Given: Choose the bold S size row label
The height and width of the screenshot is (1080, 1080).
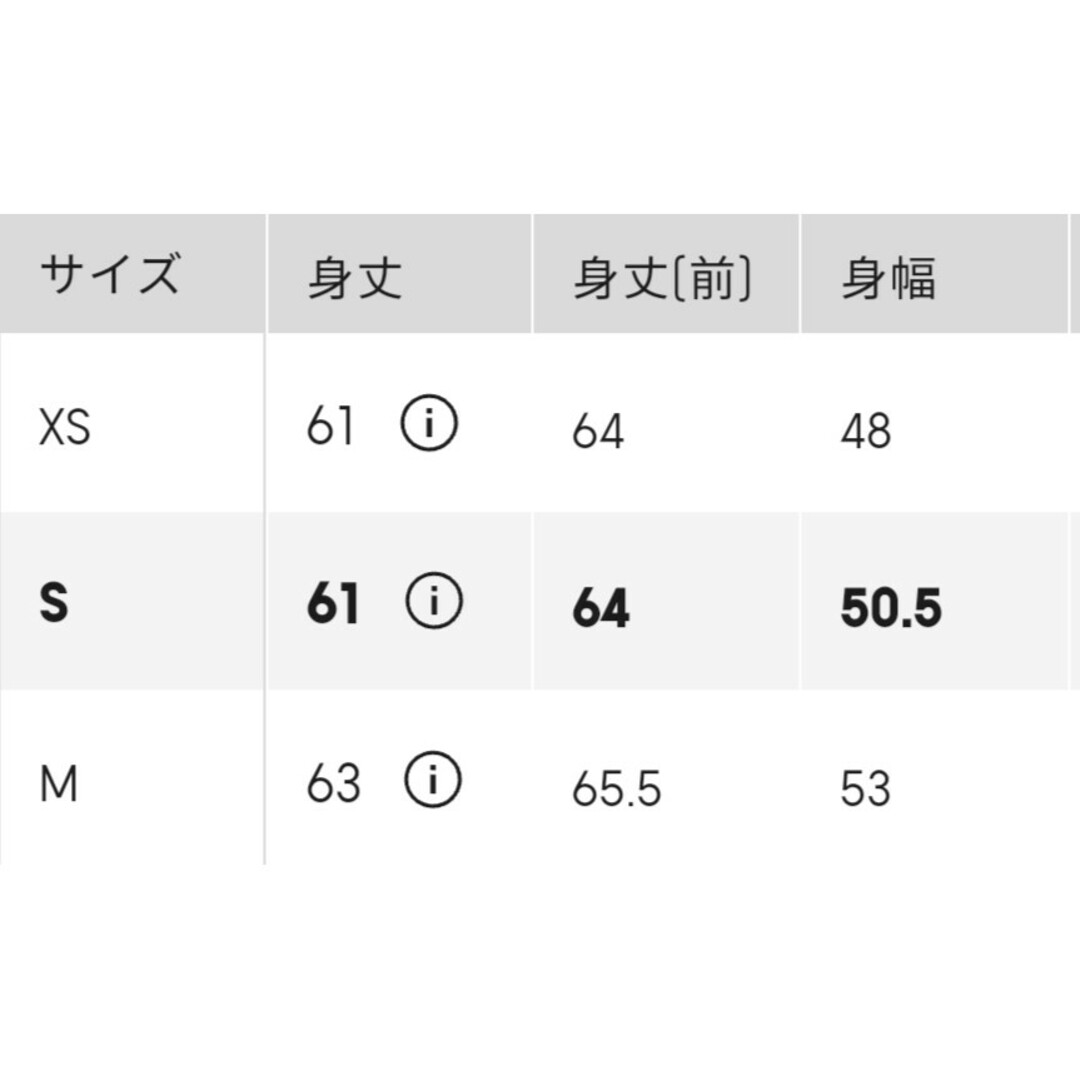Looking at the screenshot, I should coord(54,603).
